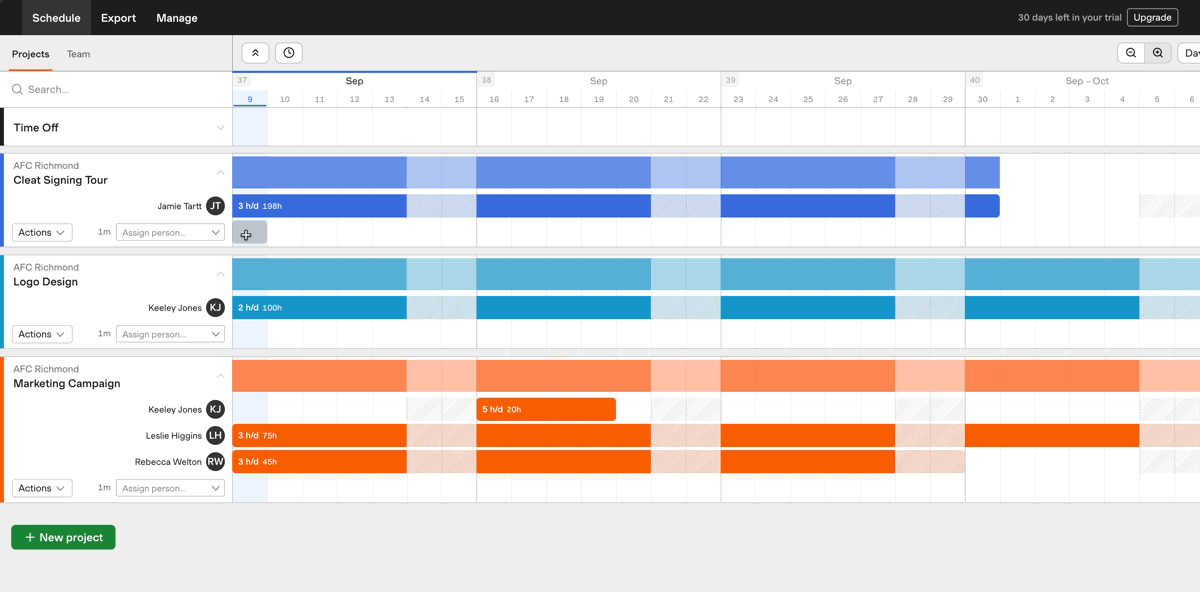Open the Export menu

point(117,17)
